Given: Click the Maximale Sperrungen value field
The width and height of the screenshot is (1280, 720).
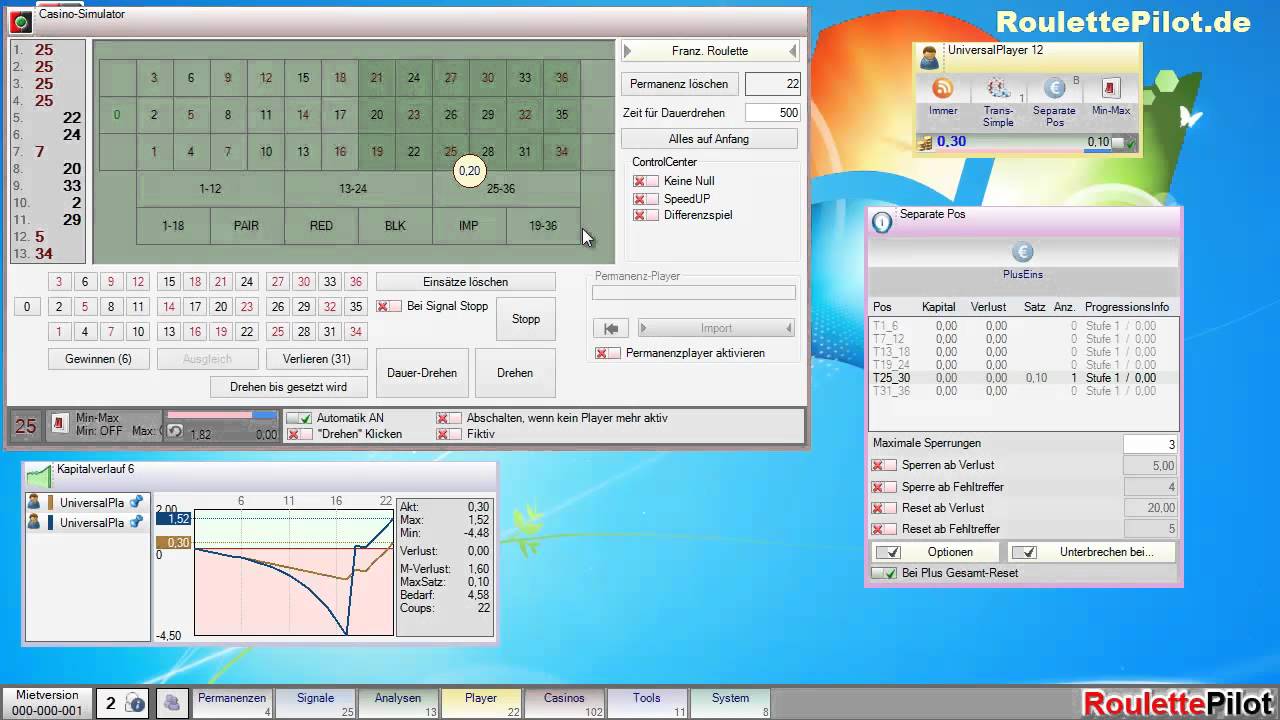Looking at the screenshot, I should tap(1150, 444).
